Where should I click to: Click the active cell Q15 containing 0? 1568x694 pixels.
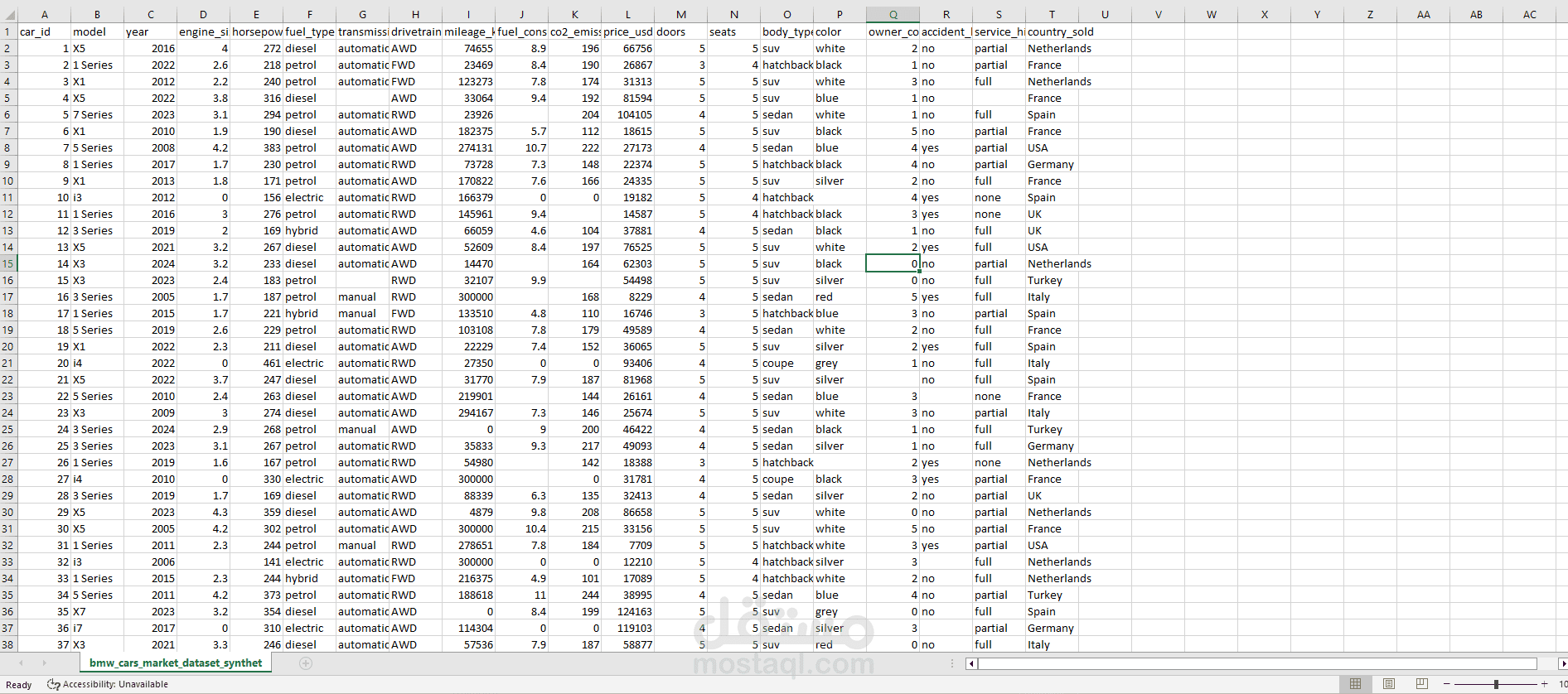[893, 263]
